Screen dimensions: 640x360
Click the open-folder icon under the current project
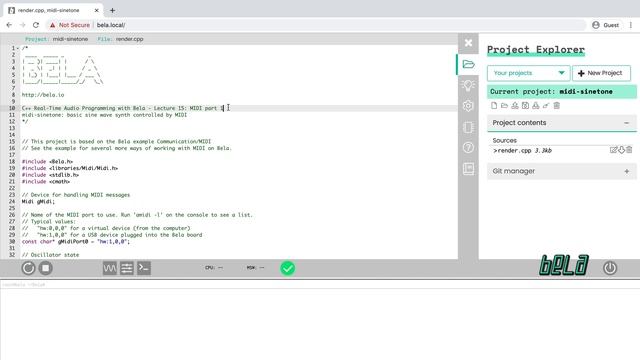[504, 106]
